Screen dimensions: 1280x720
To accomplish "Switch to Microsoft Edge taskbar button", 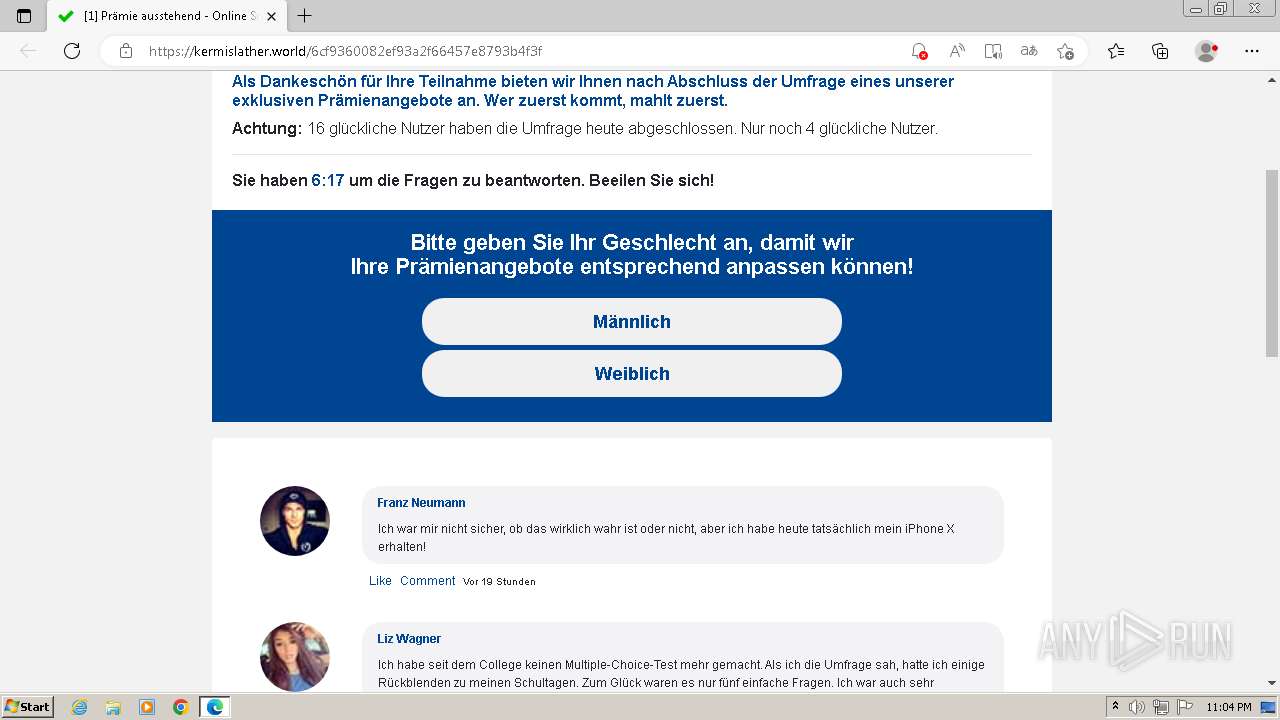I will [215, 707].
